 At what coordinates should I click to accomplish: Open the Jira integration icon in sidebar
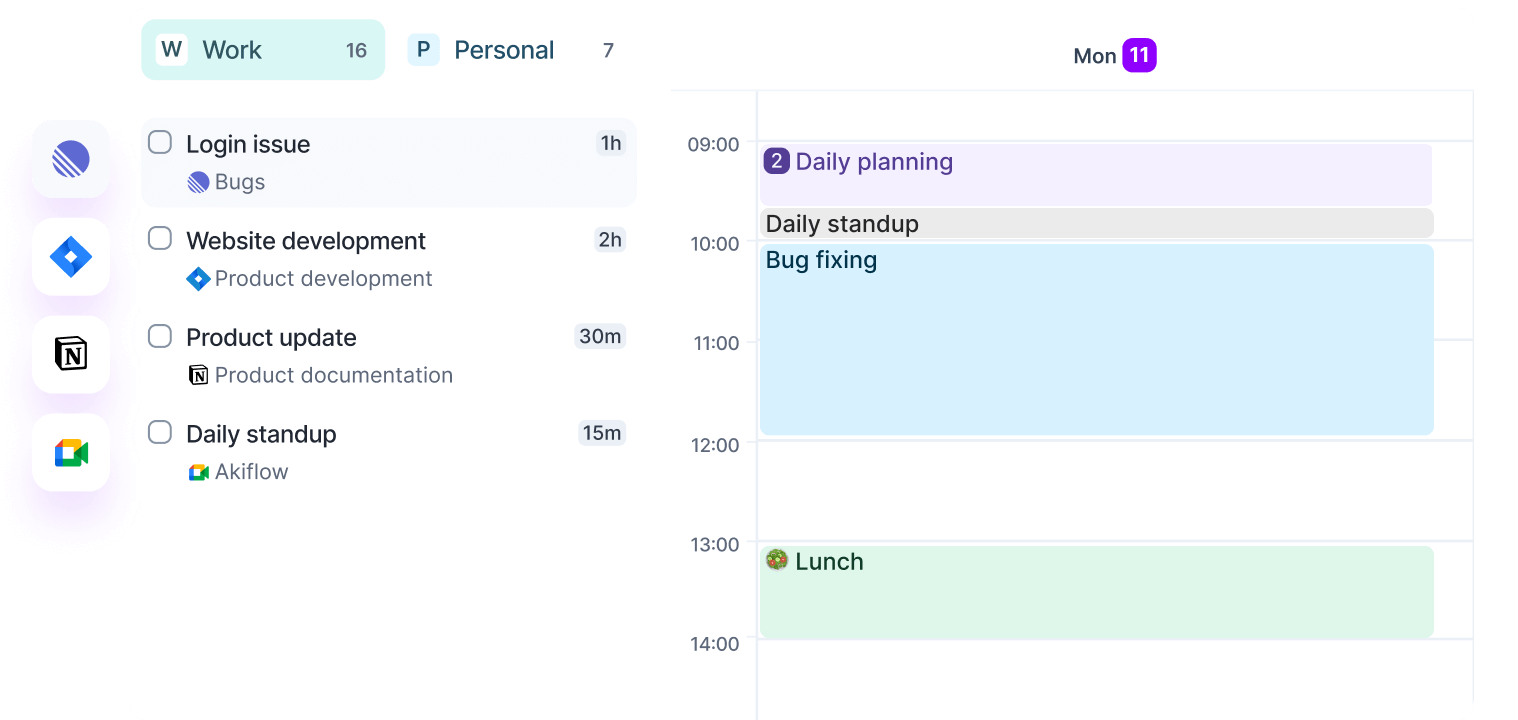(71, 257)
